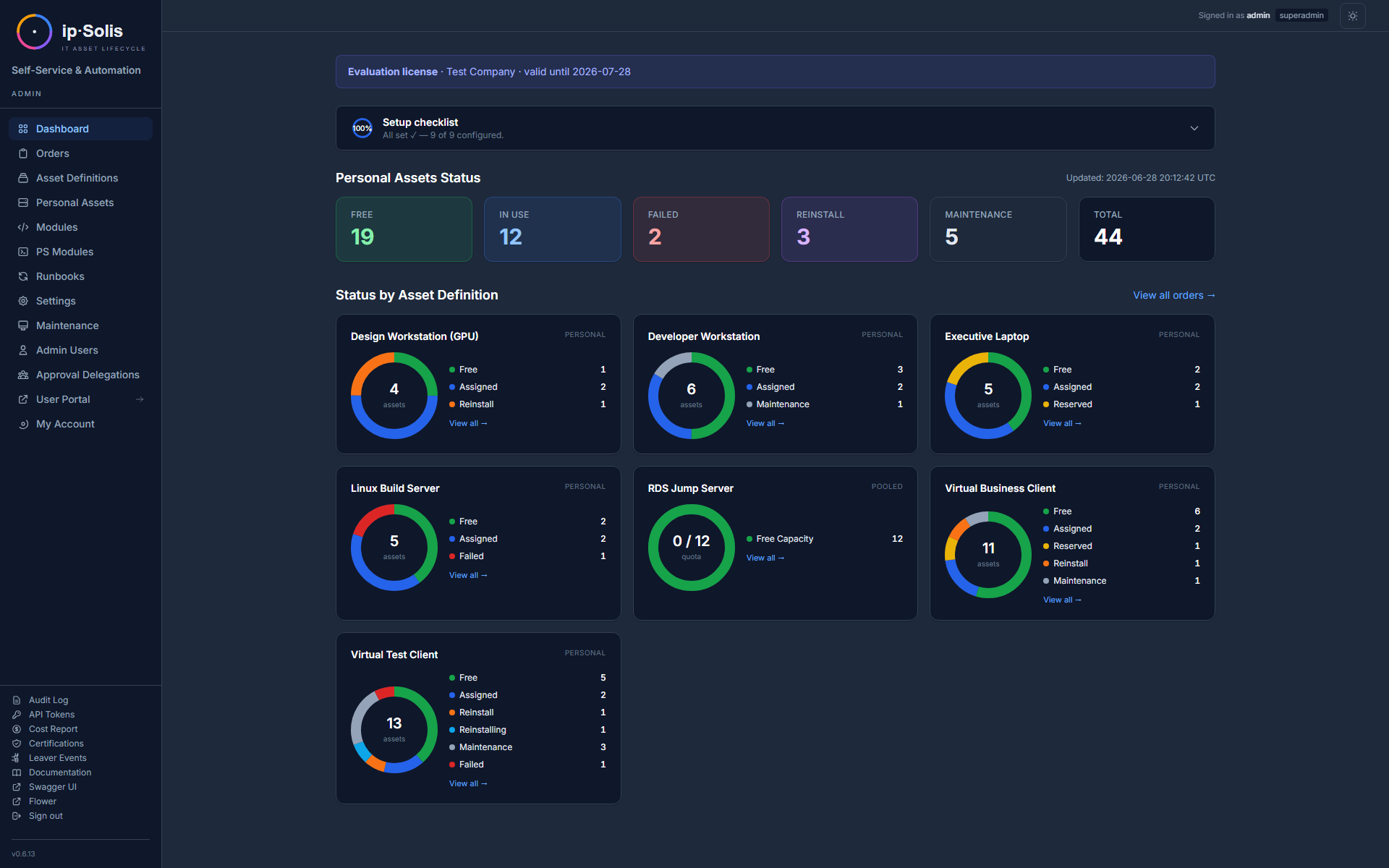Click the Free Capacity row in RDS card
Screen dimensions: 1389x868
click(825, 539)
